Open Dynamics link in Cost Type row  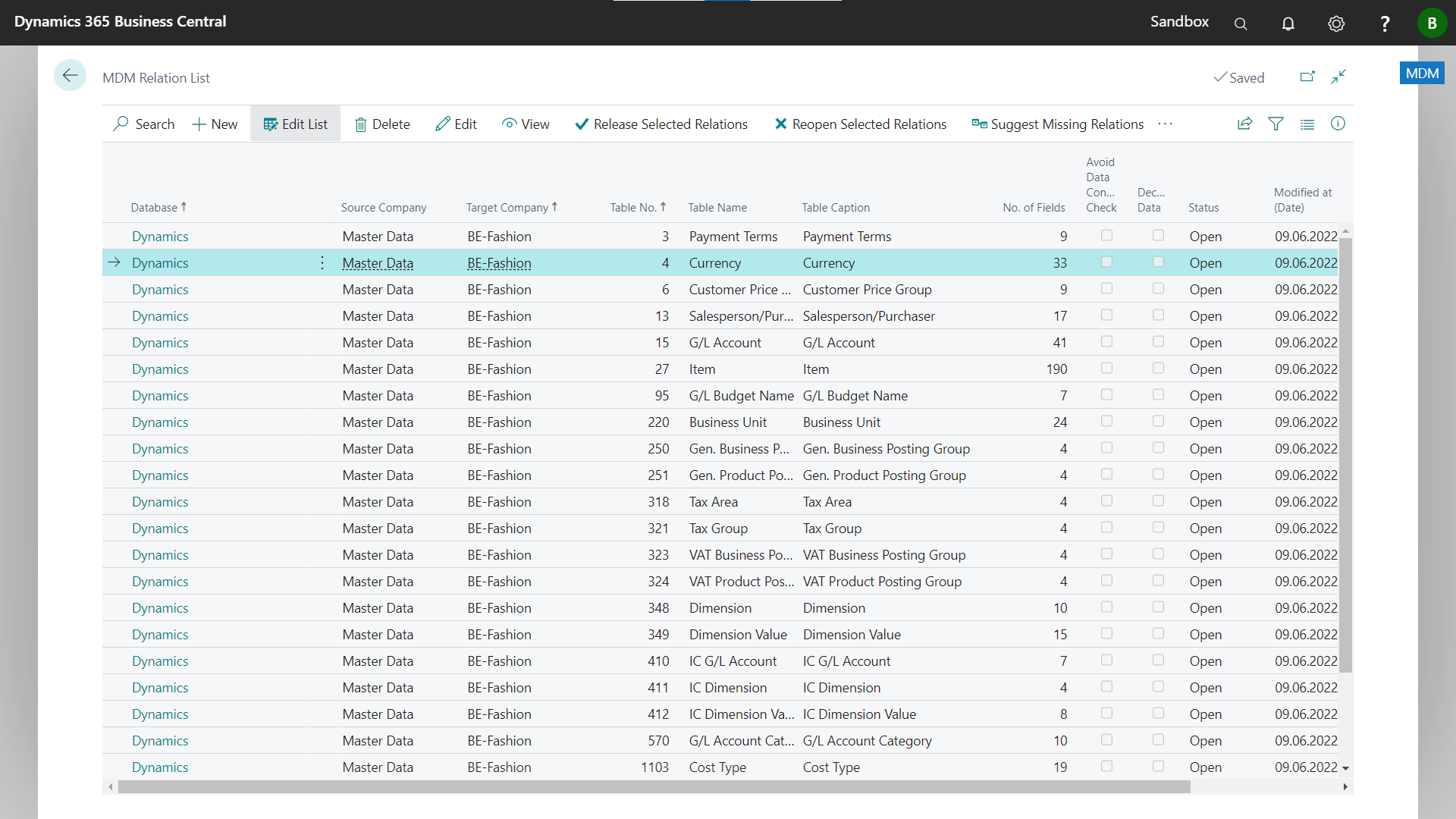click(160, 767)
